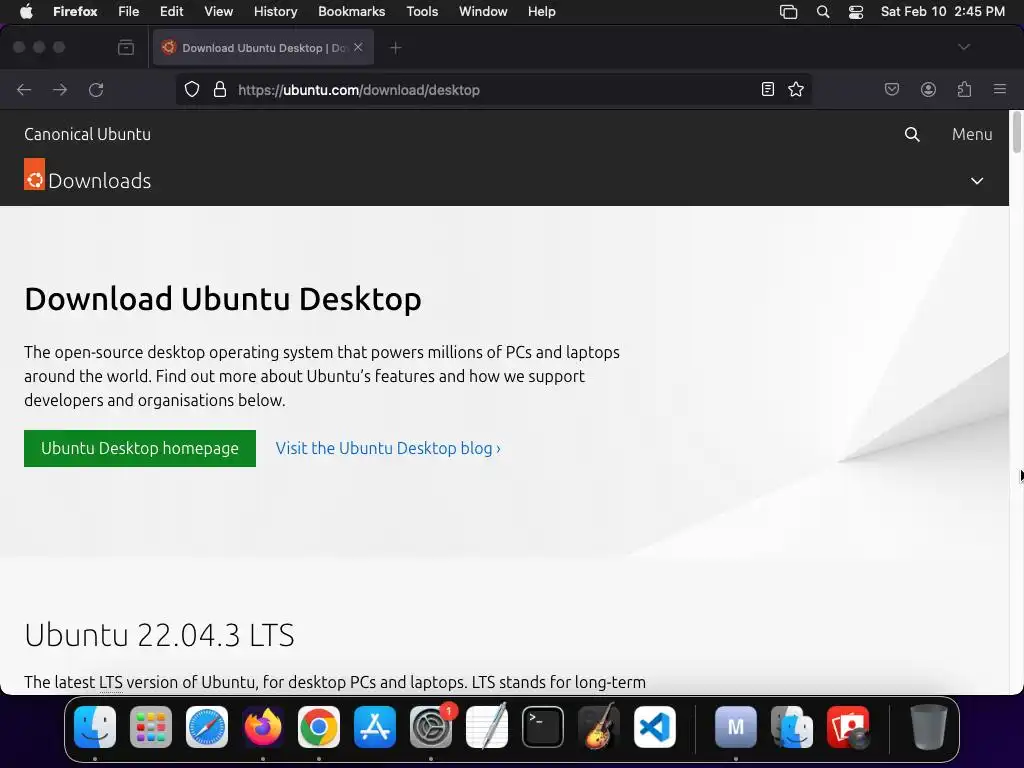Bookmark this page with the star icon
The width and height of the screenshot is (1024, 768).
[795, 89]
